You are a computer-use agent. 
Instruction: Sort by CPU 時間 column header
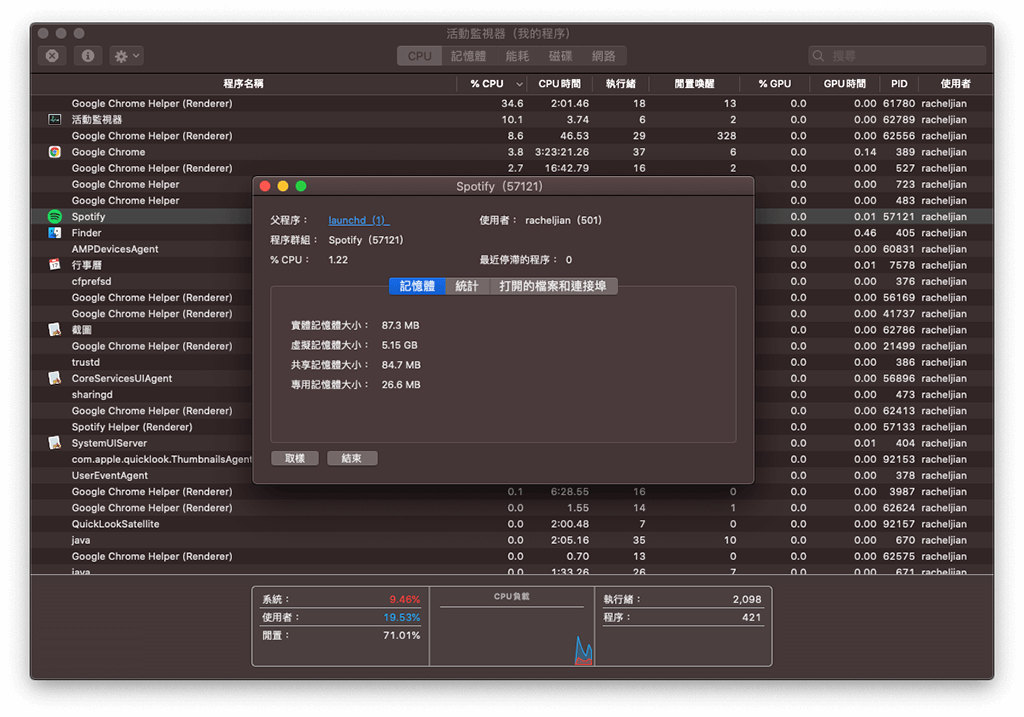[560, 84]
